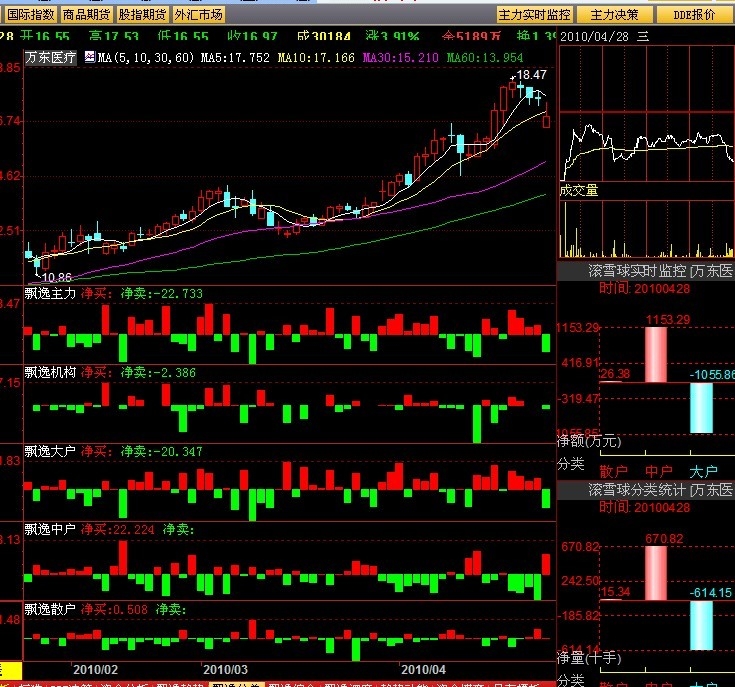
Task: Click the 散户 category under 净额 chart
Action: tap(614, 470)
